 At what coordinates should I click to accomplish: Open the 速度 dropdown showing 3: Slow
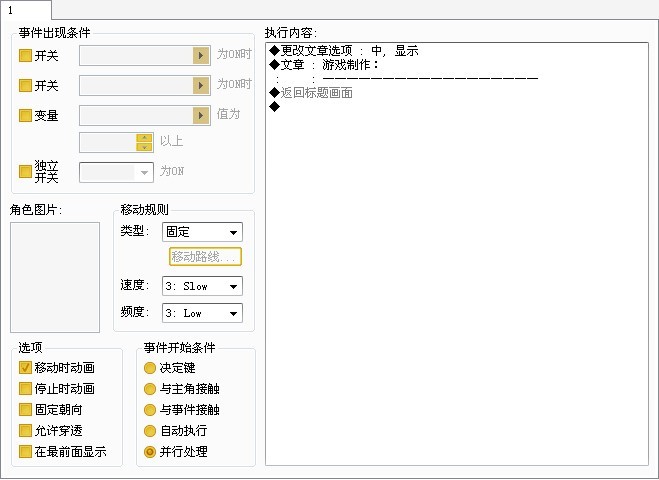tap(202, 286)
